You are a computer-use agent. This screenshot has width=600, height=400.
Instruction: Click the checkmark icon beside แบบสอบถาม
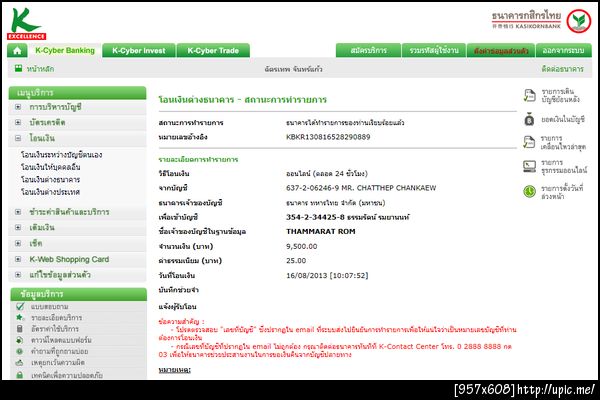[x=20, y=306]
